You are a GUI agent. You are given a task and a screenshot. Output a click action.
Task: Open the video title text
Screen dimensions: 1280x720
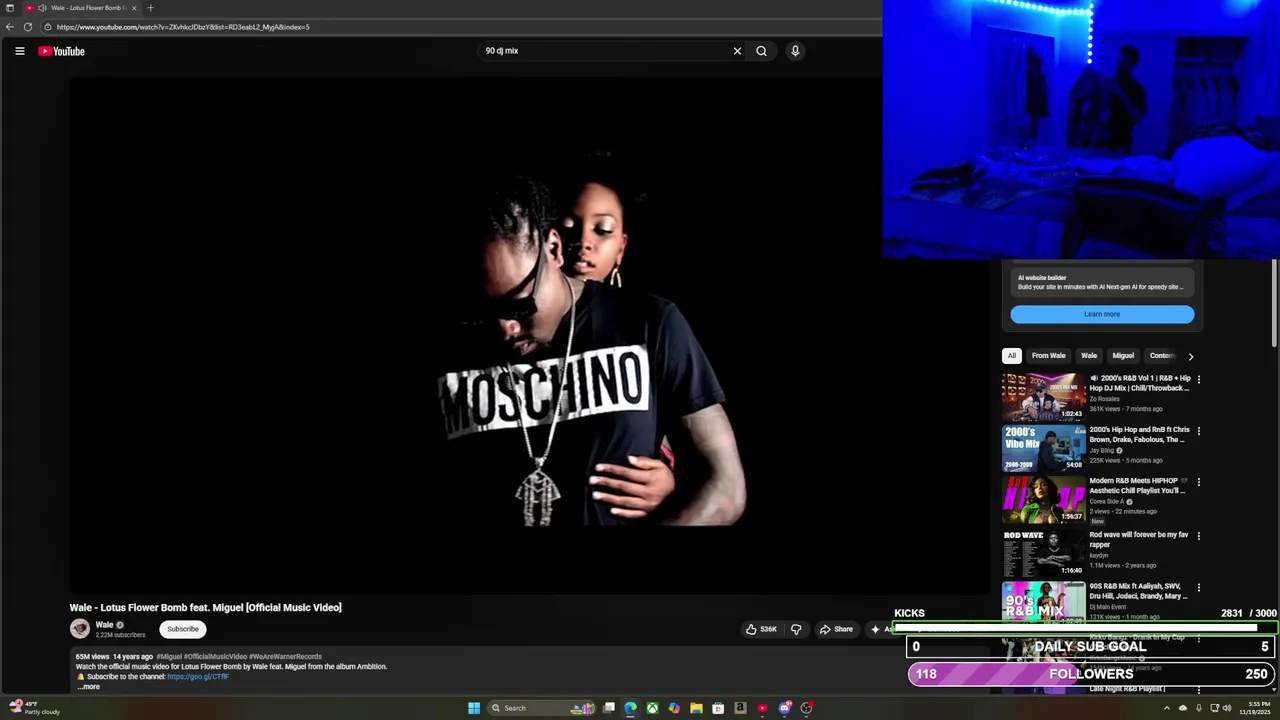(205, 608)
